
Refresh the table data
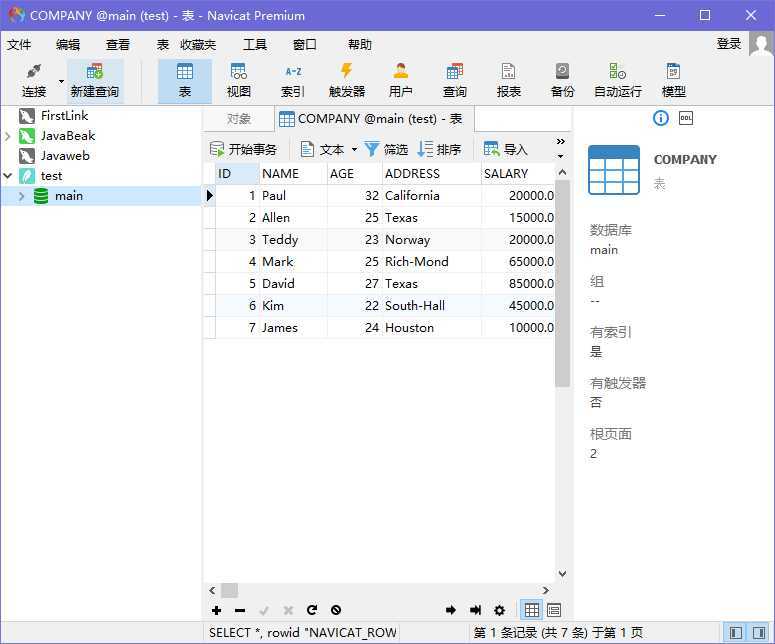pyautogui.click(x=312, y=610)
